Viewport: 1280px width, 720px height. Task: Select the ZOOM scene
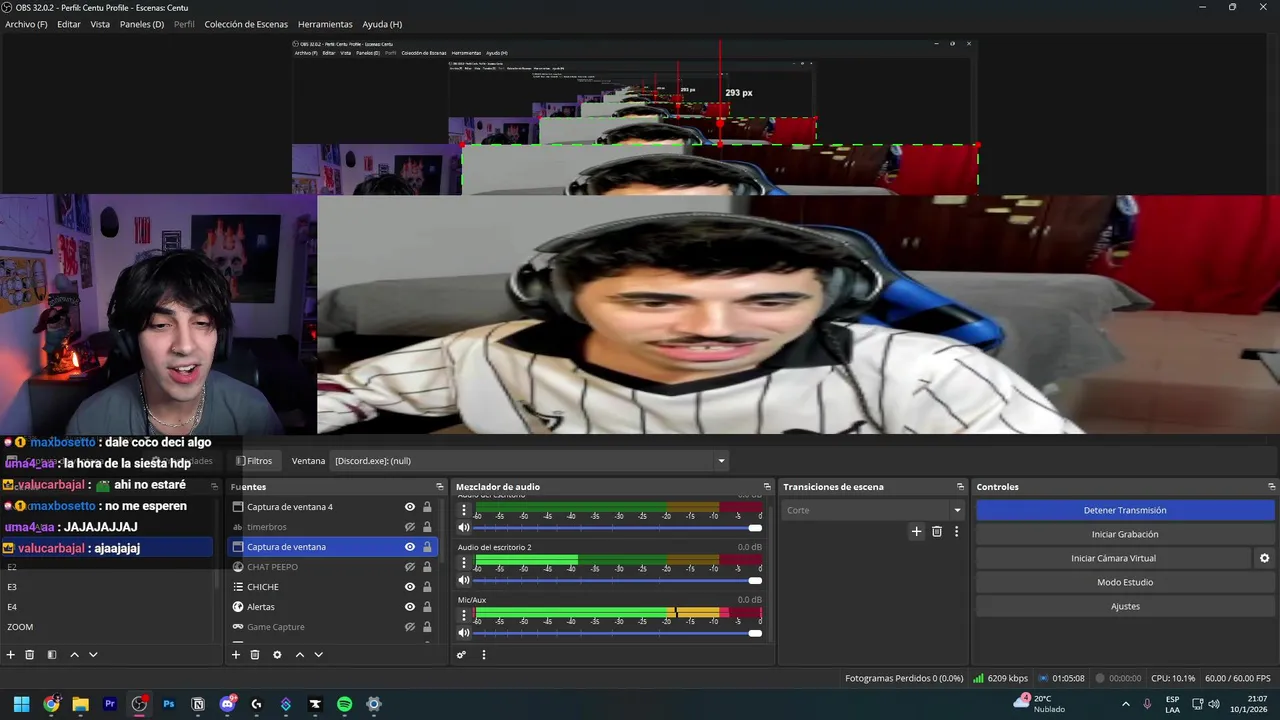[x=108, y=627]
